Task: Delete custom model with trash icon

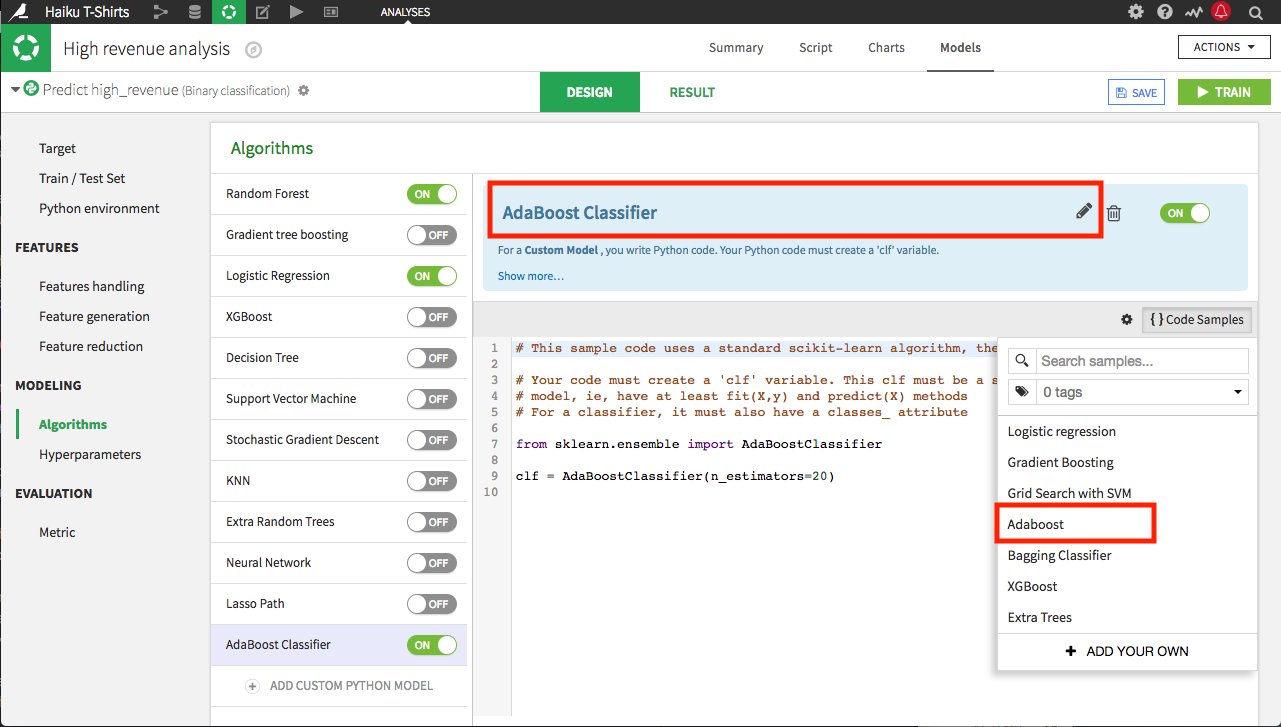Action: tap(1114, 212)
